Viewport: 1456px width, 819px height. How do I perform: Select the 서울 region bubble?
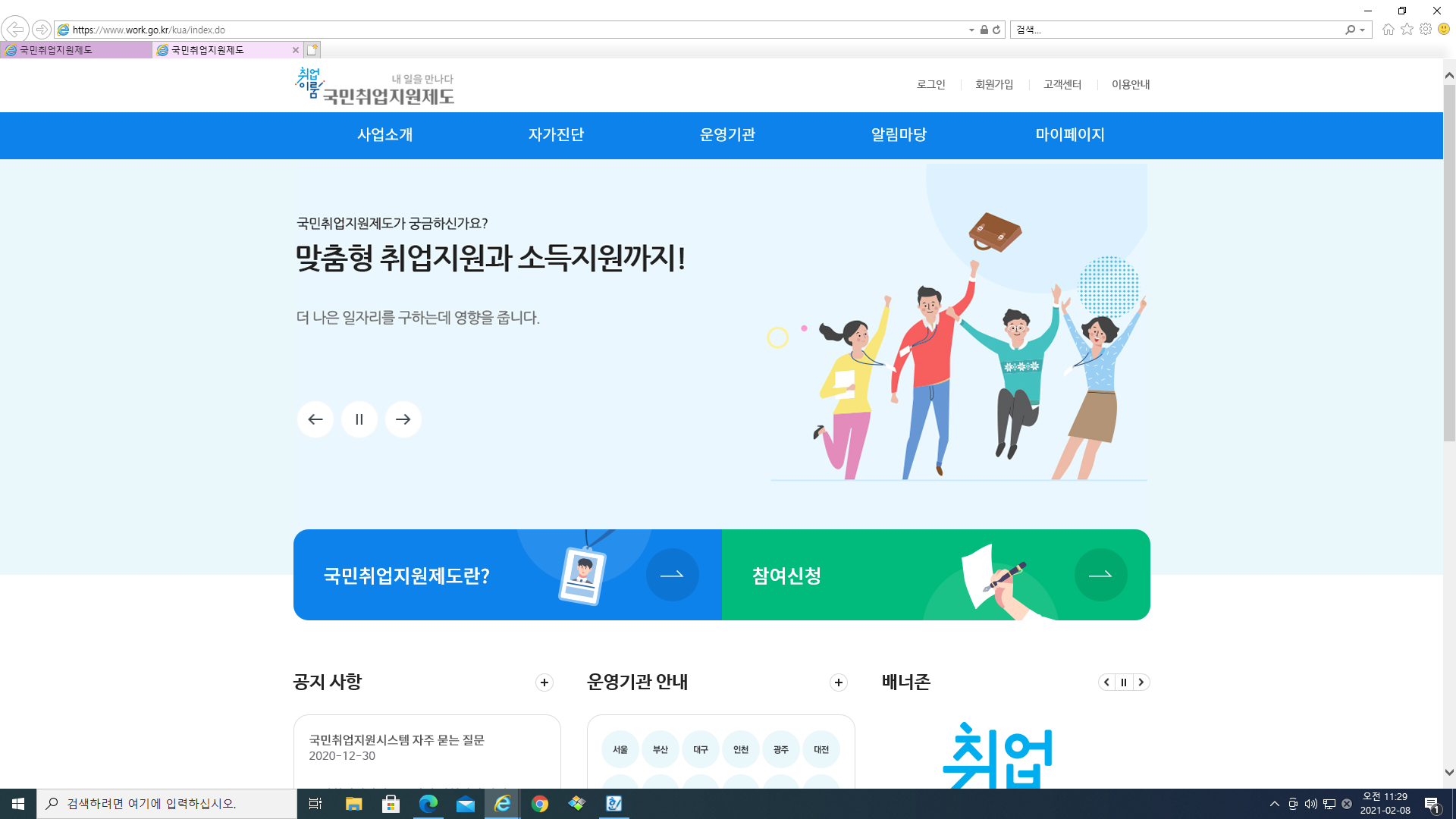620,749
